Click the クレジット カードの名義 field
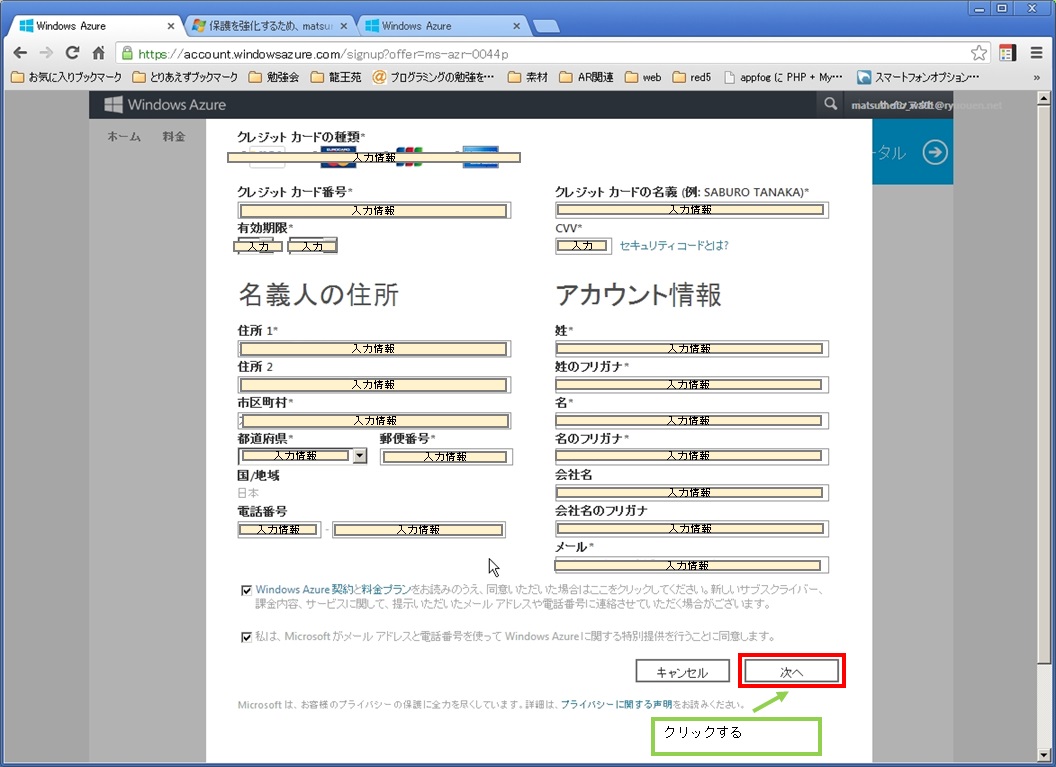The width and height of the screenshot is (1056, 767). [x=692, y=210]
